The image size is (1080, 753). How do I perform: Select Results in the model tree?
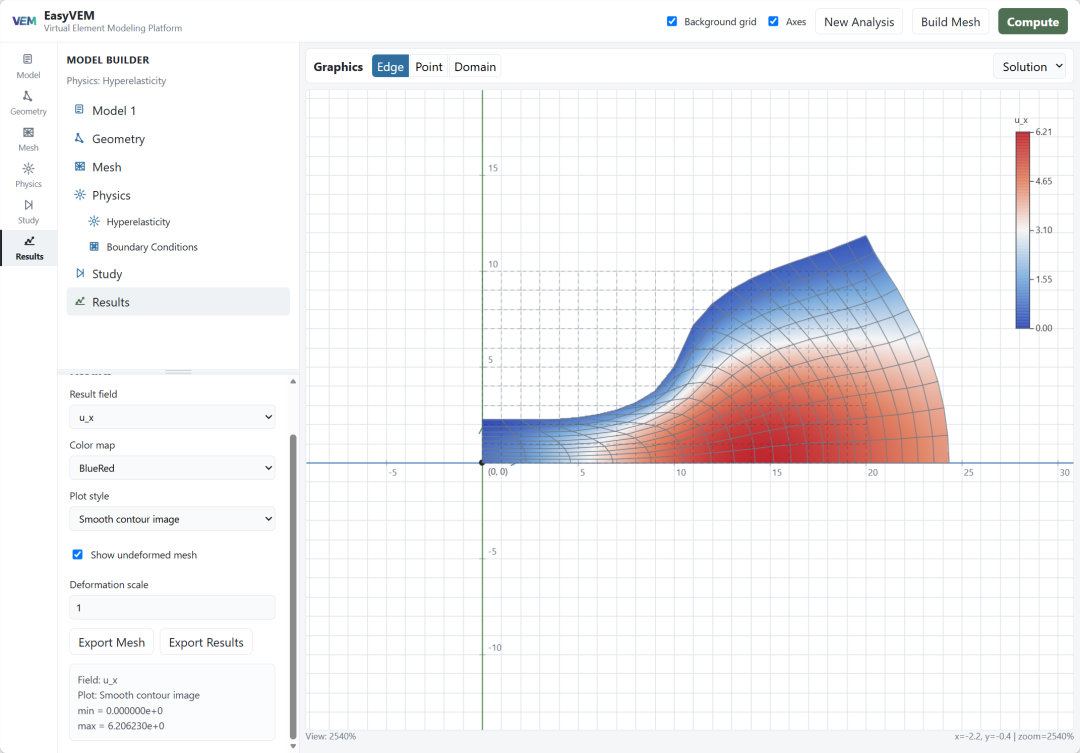click(178, 302)
